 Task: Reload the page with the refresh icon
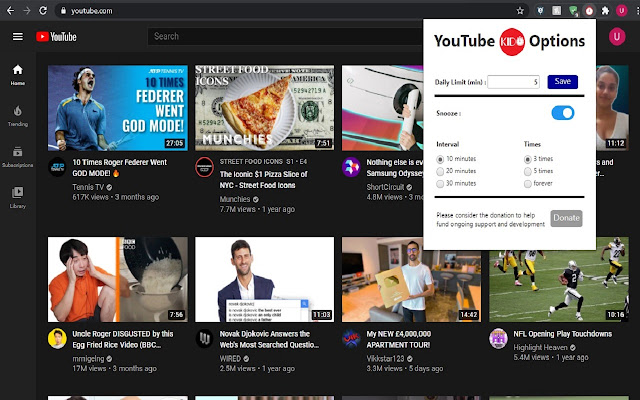coord(43,11)
